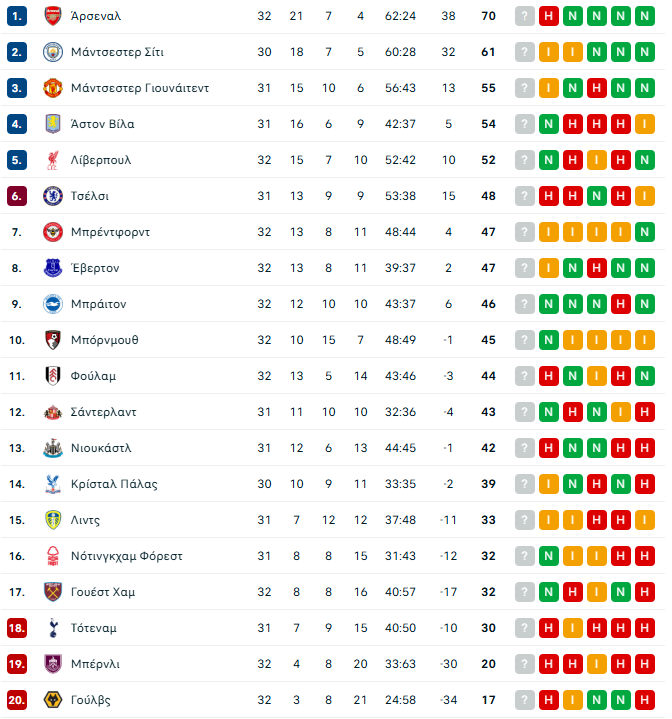The width and height of the screenshot is (672, 719).
Task: Click the grey ? next-match badge for Λίβερπουλ
Action: [x=524, y=160]
